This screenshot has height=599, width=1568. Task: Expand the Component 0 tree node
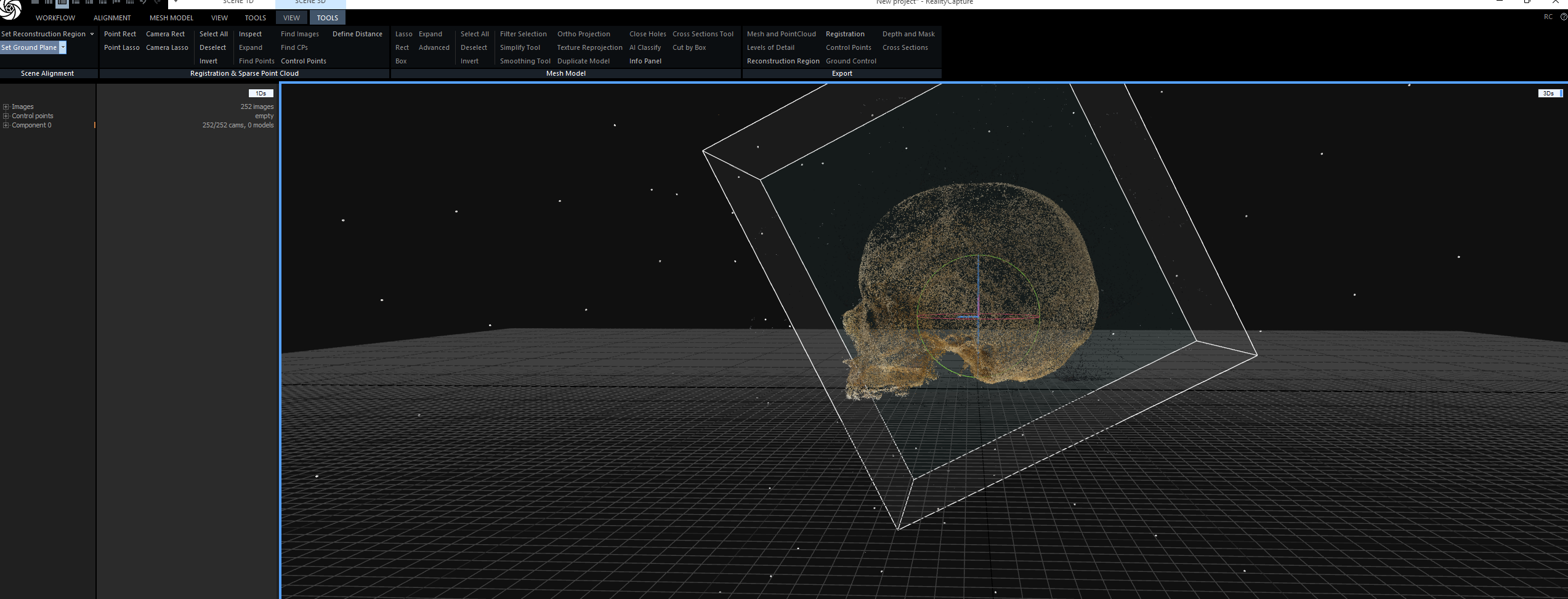click(6, 126)
